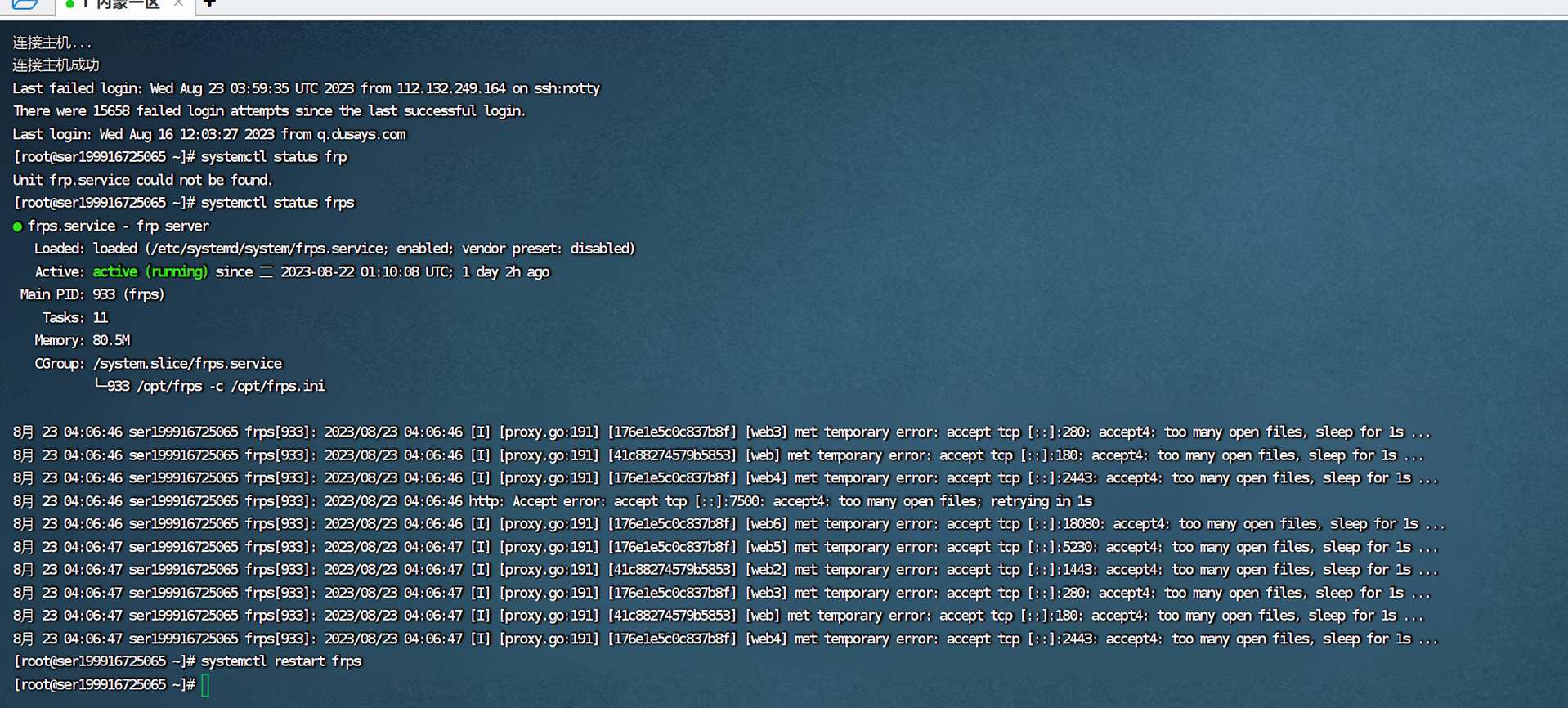Click command "systemctl status frps"
Viewport: 1568px width, 708px height.
(x=277, y=203)
